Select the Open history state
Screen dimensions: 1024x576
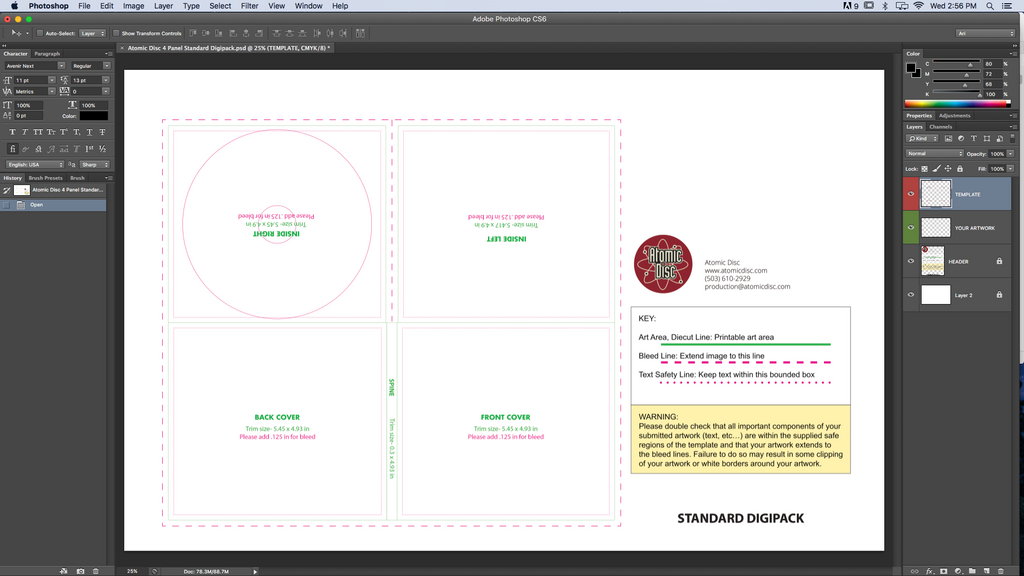pyautogui.click(x=37, y=205)
